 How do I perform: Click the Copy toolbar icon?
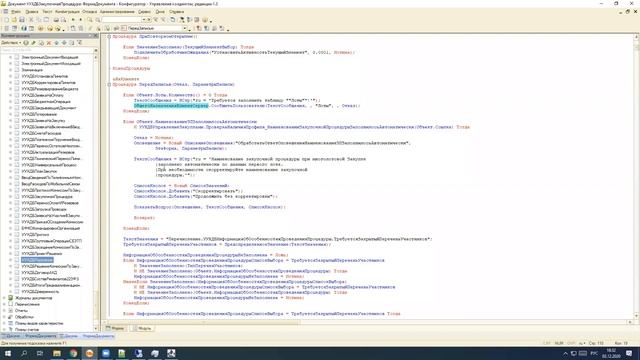point(39,20)
